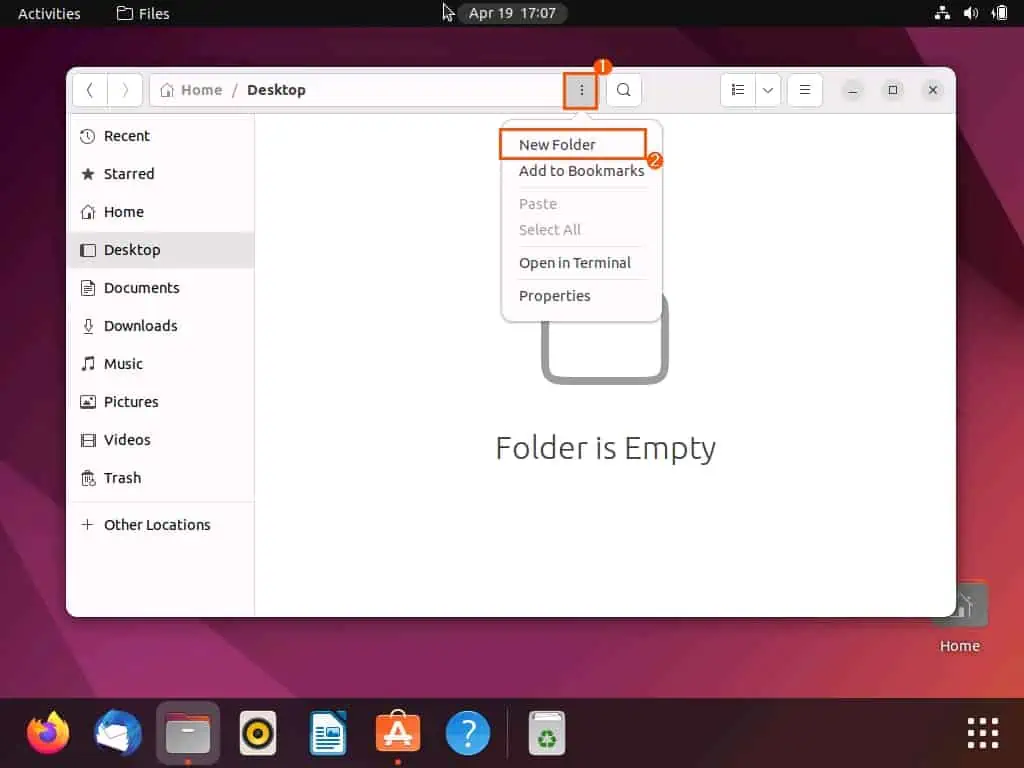This screenshot has height=768, width=1024.
Task: Select New Folder from the menu
Action: [x=558, y=145]
